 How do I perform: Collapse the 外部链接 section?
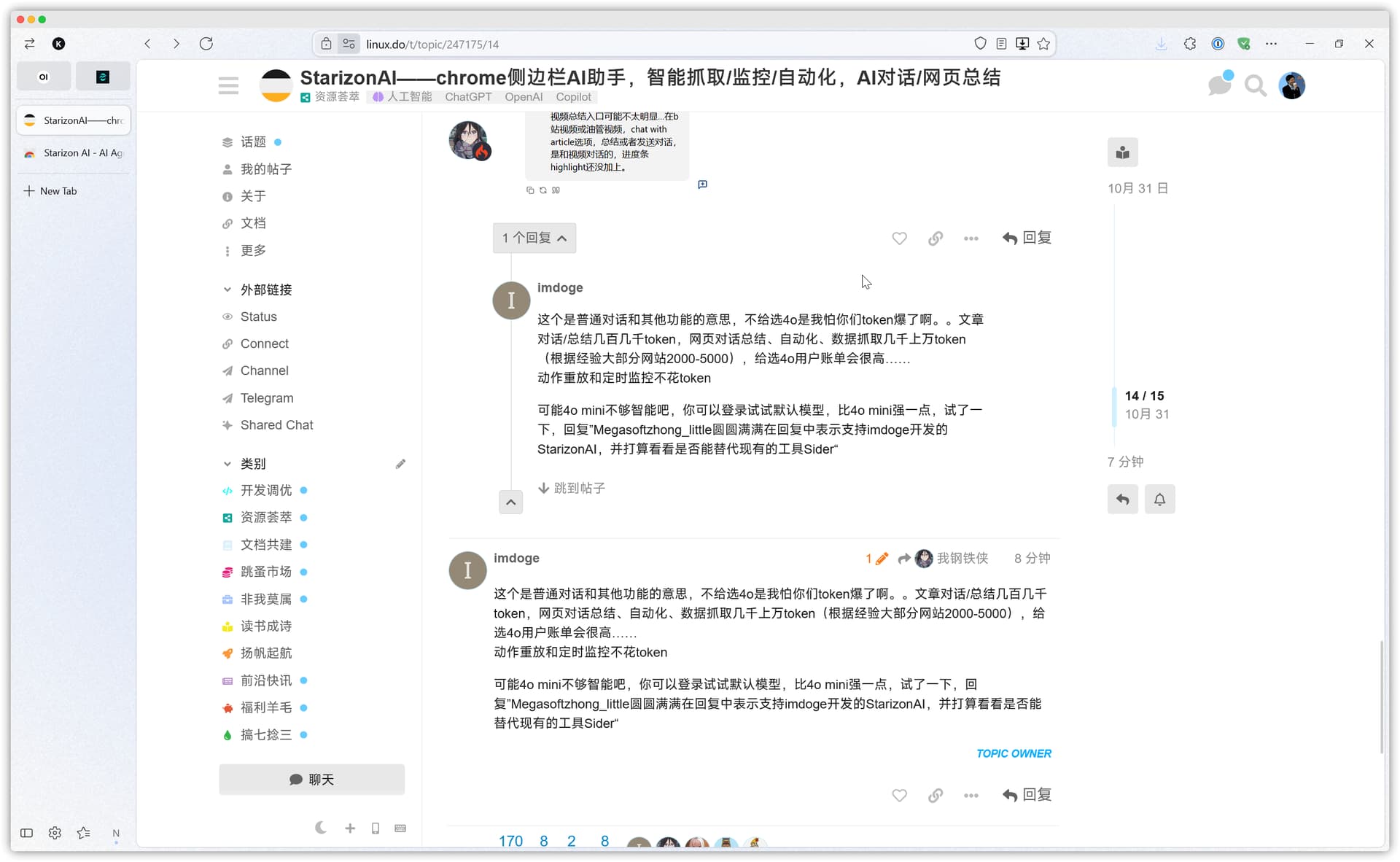coord(257,290)
